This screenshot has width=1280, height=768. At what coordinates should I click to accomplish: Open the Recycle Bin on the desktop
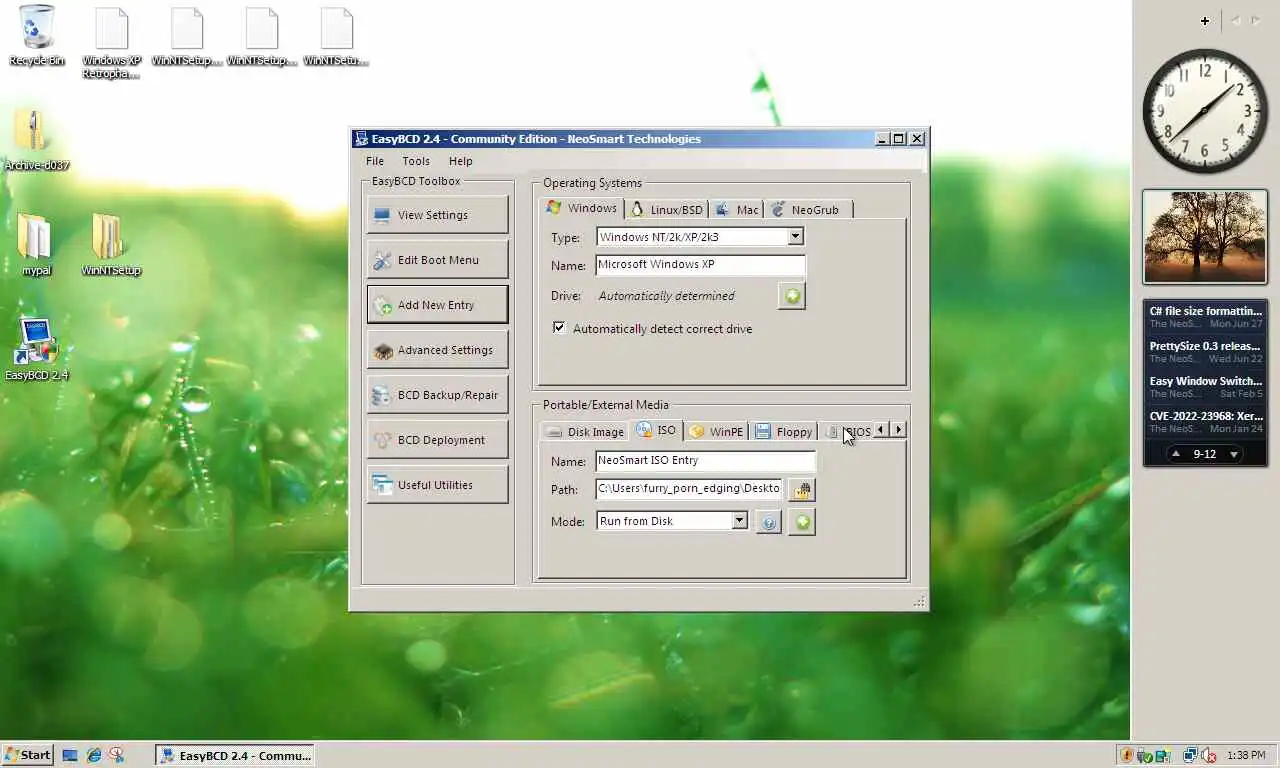37,36
